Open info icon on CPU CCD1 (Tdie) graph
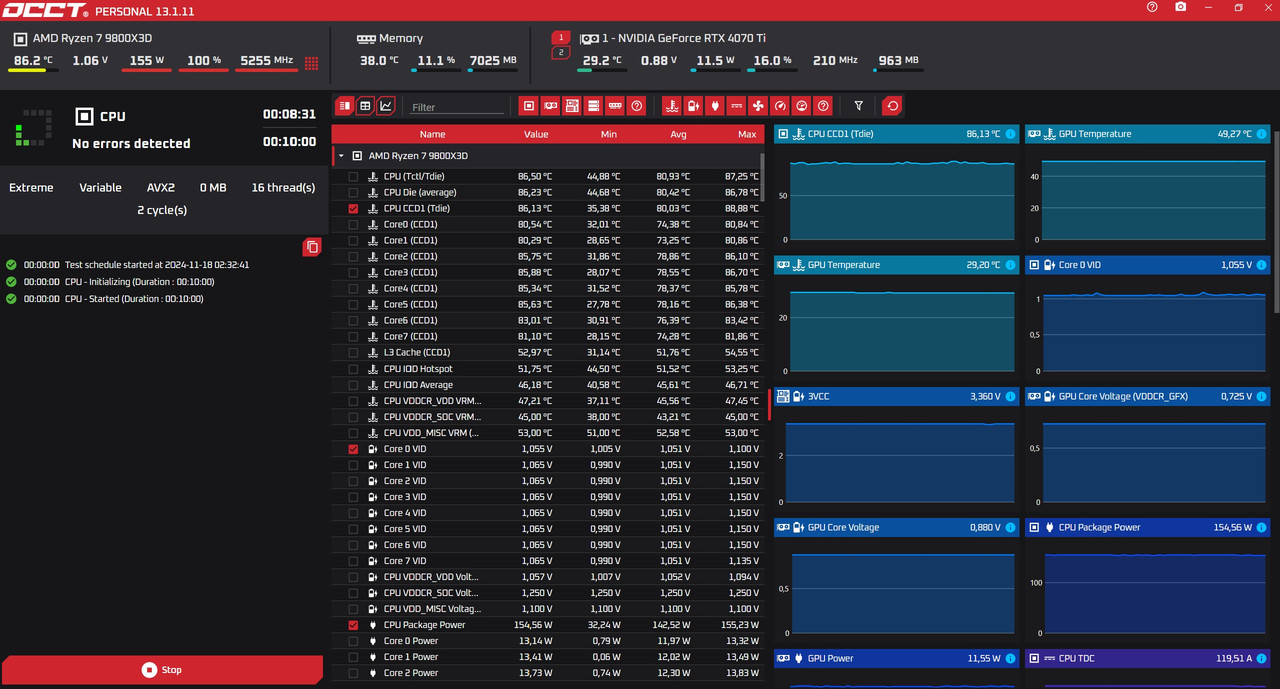Viewport: 1280px width, 689px height. [x=1010, y=134]
